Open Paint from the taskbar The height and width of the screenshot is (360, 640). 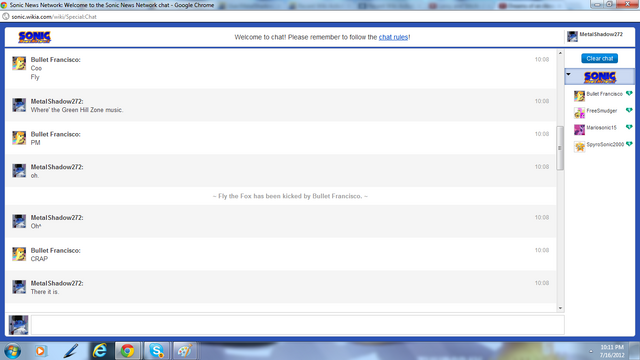(184, 351)
